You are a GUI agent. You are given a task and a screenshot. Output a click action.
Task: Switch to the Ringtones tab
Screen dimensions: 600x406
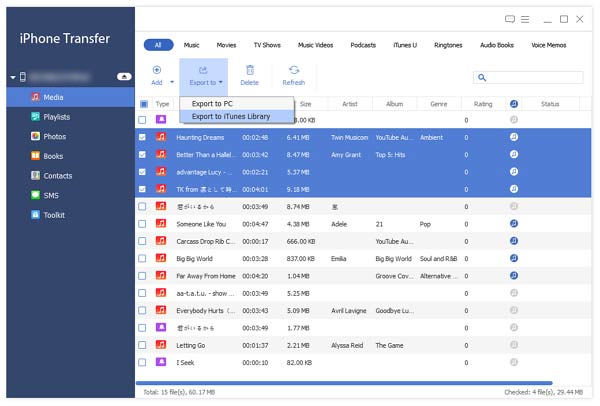point(448,45)
